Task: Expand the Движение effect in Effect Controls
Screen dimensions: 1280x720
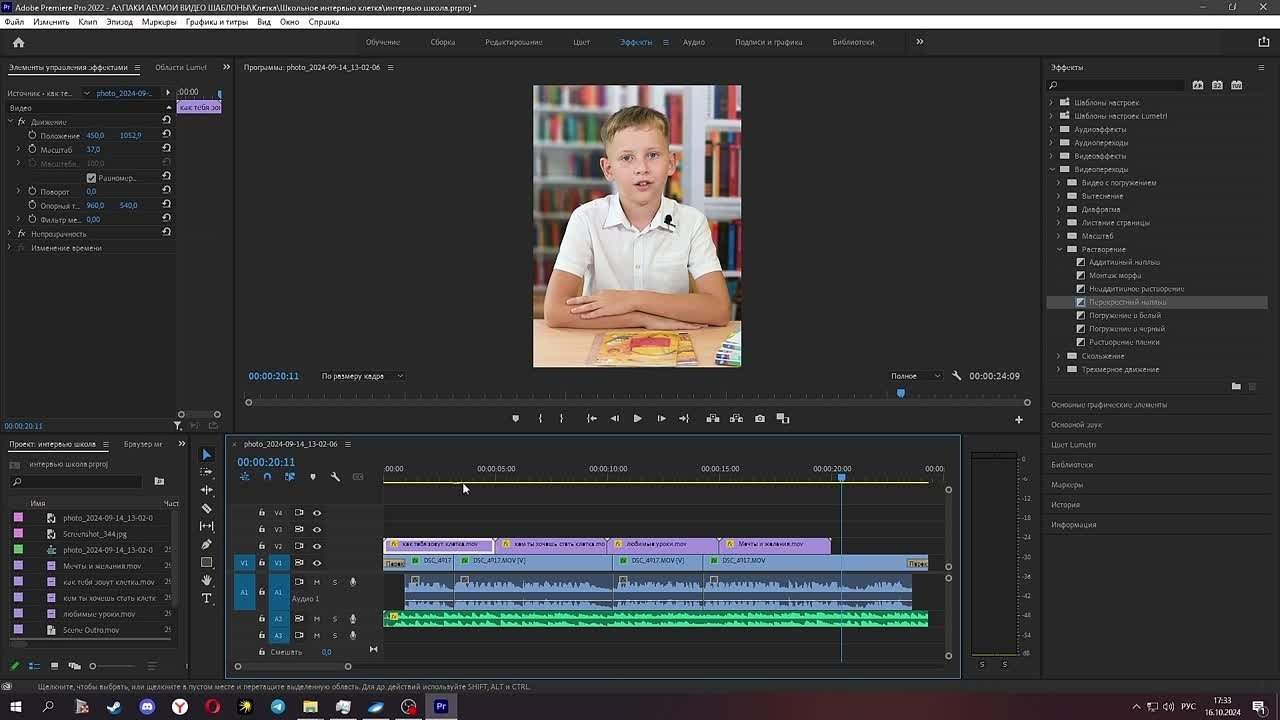Action: [x=10, y=121]
